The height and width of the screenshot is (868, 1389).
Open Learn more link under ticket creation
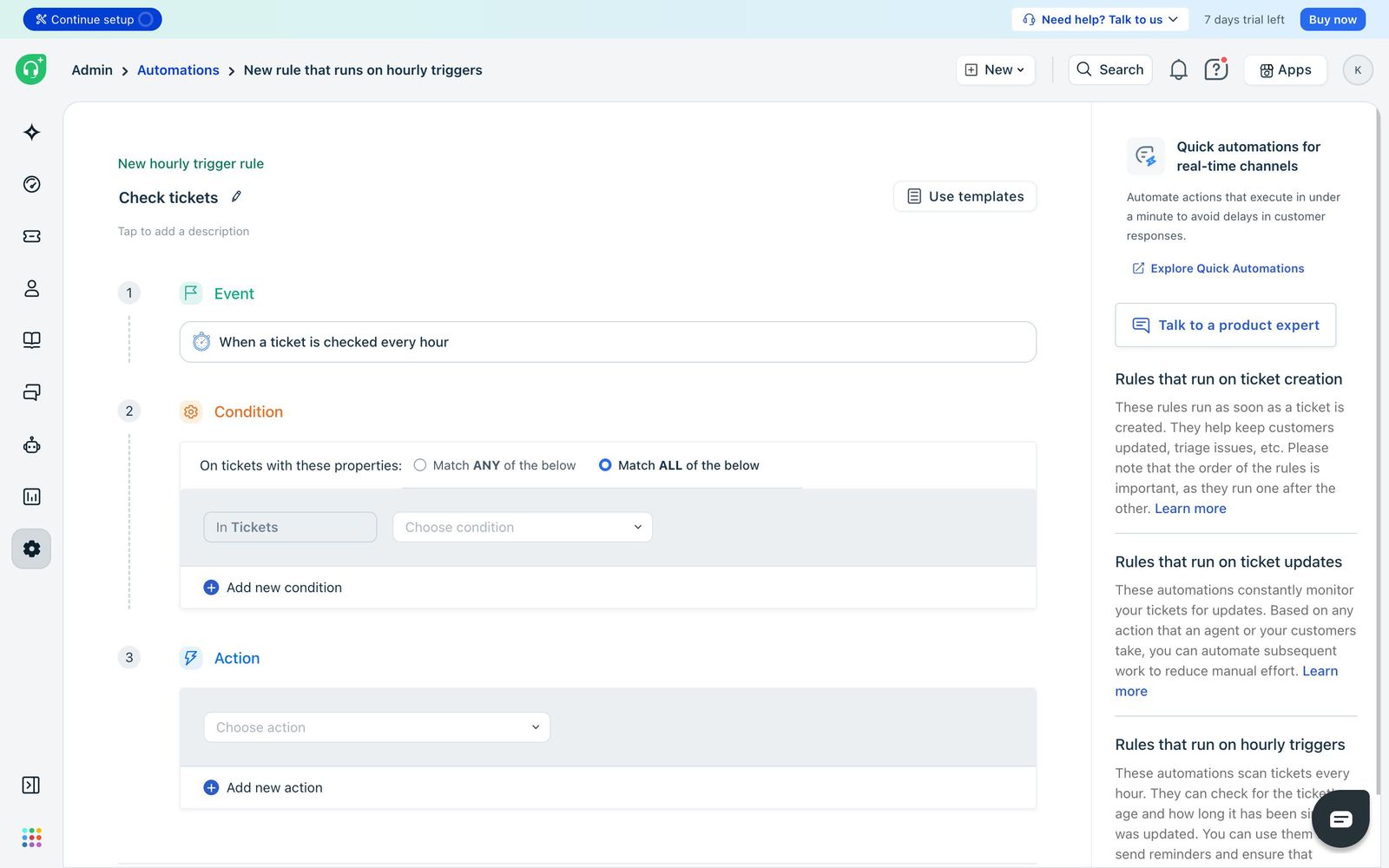point(1190,509)
